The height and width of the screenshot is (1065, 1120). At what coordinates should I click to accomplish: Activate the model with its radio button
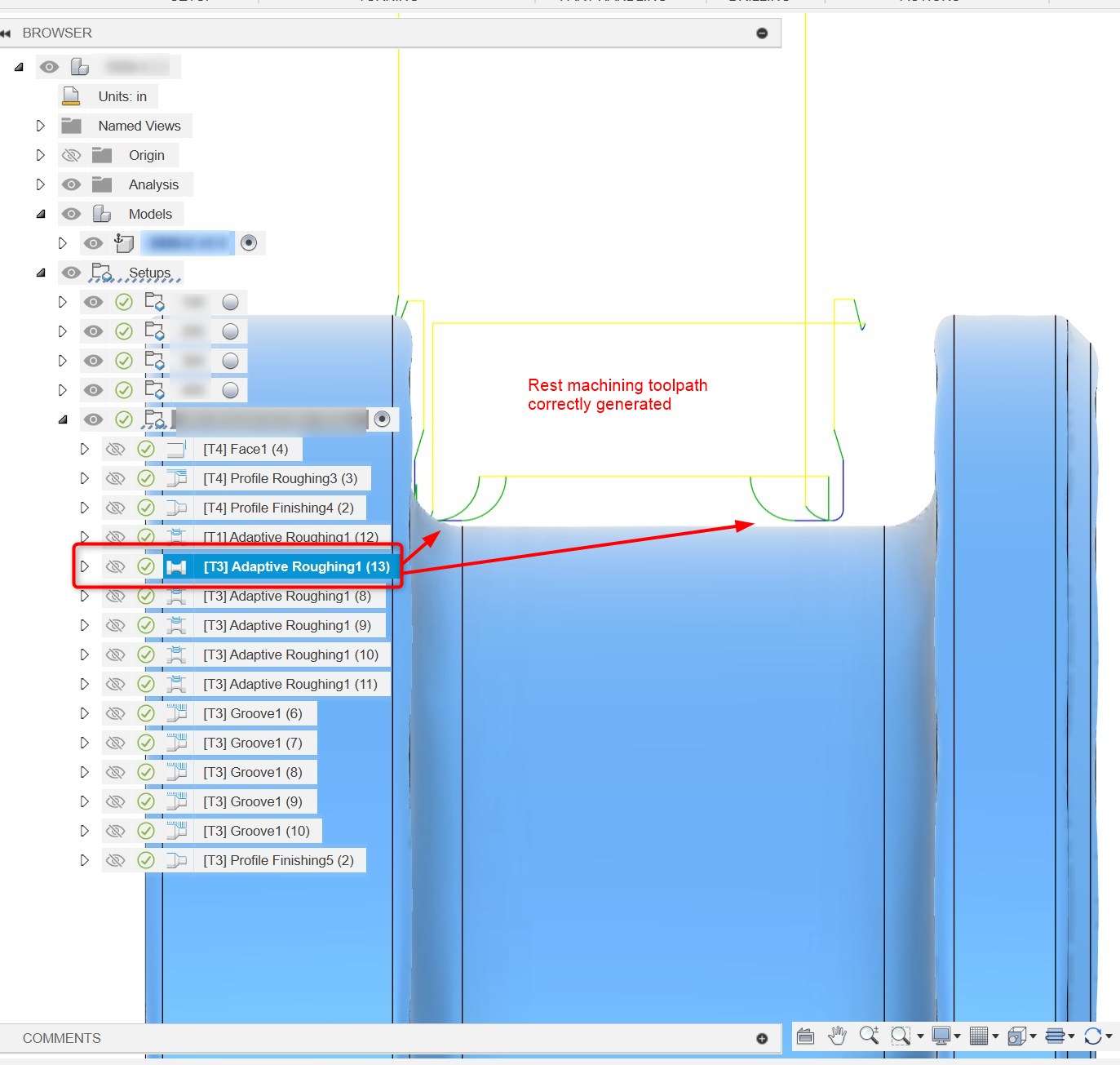[x=249, y=242]
